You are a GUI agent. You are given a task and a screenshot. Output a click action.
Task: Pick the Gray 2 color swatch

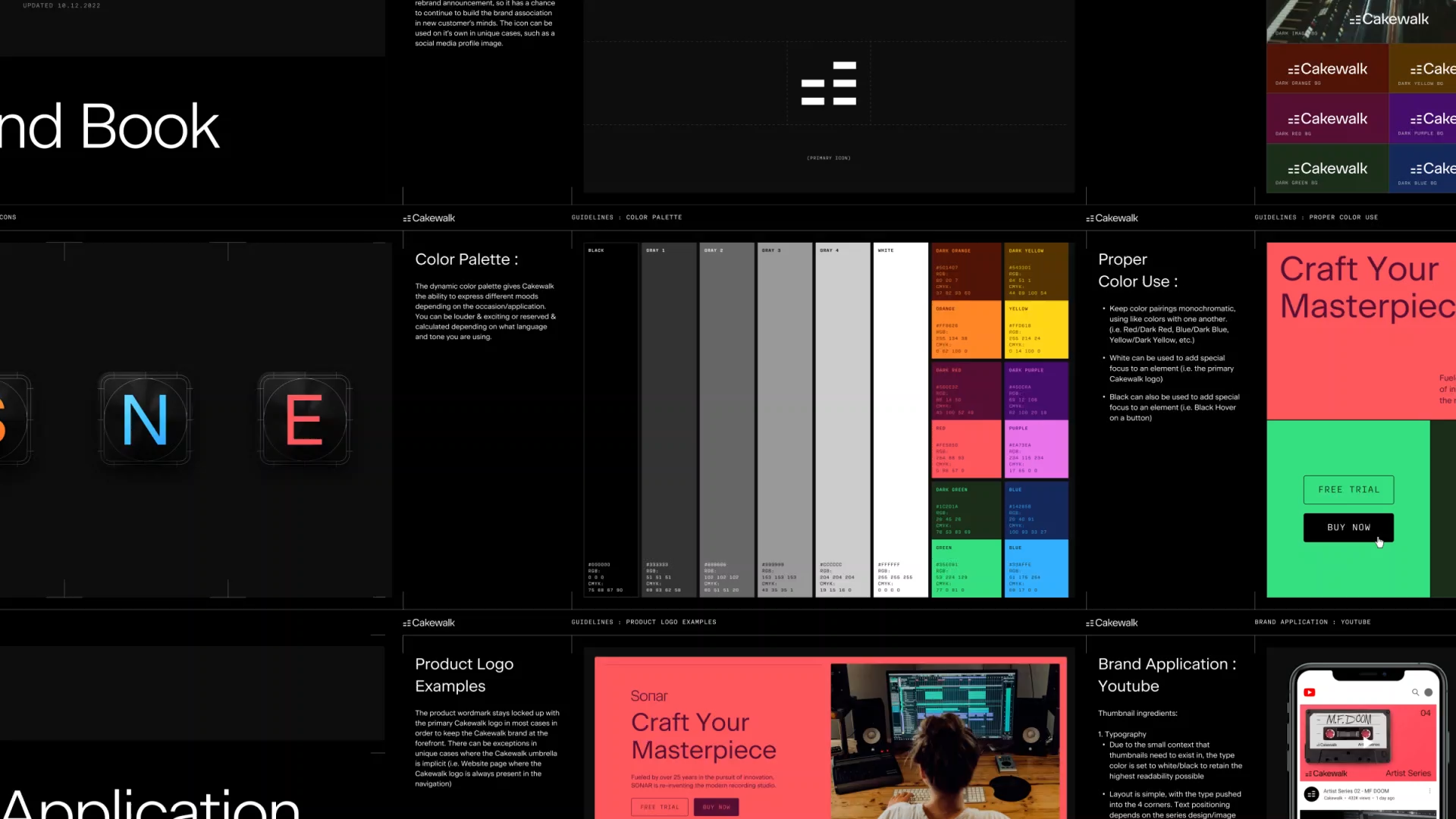[726, 420]
